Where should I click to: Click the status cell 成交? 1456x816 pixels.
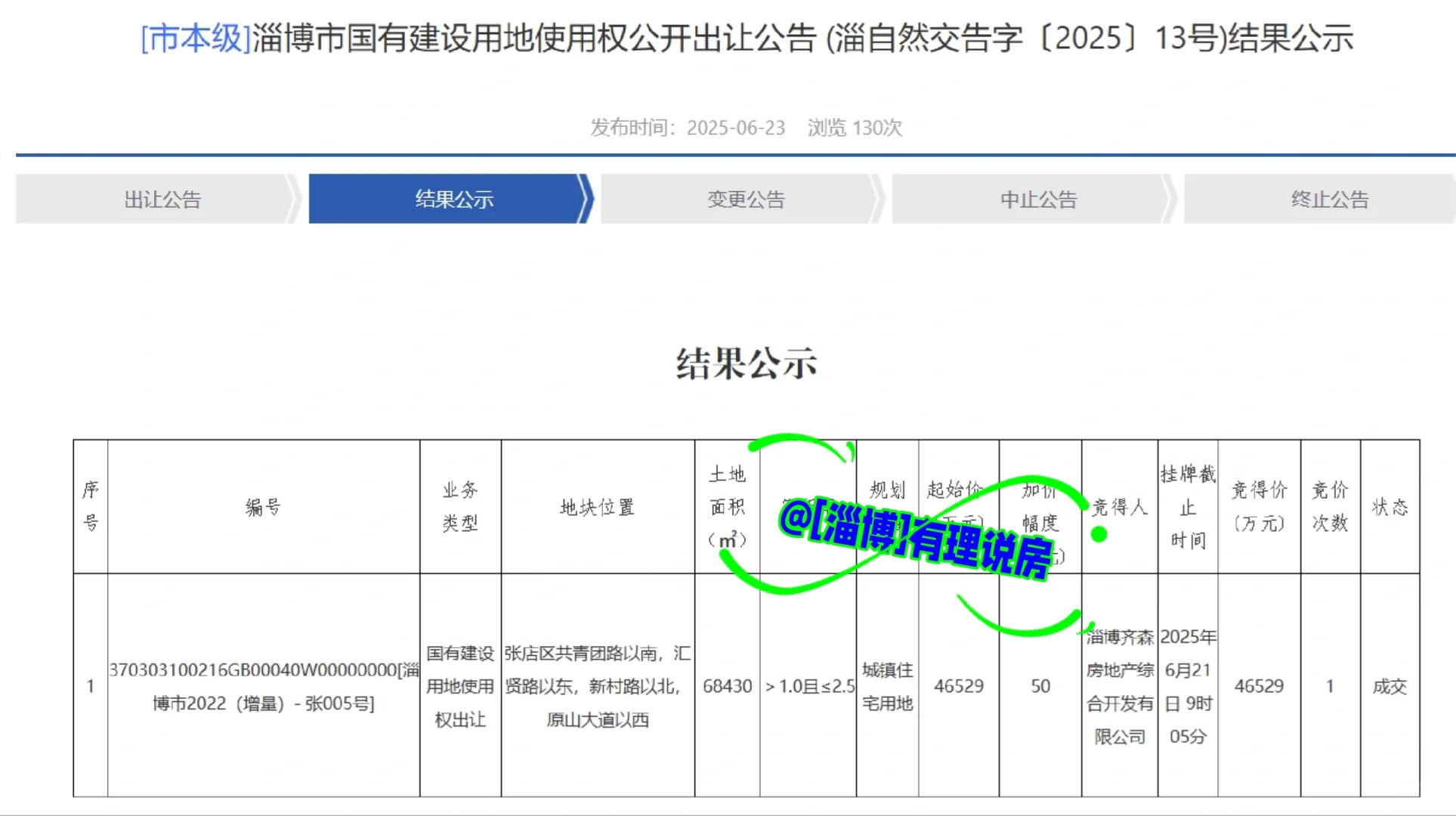pos(1390,686)
